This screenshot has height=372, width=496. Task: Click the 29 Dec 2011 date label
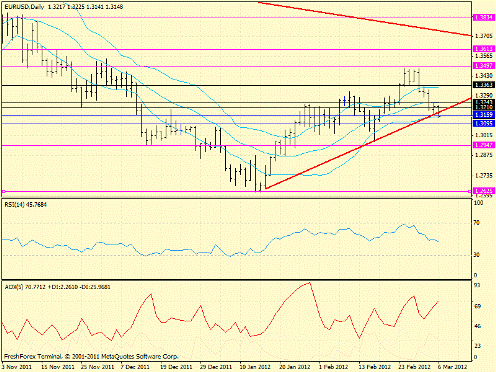[x=216, y=367]
